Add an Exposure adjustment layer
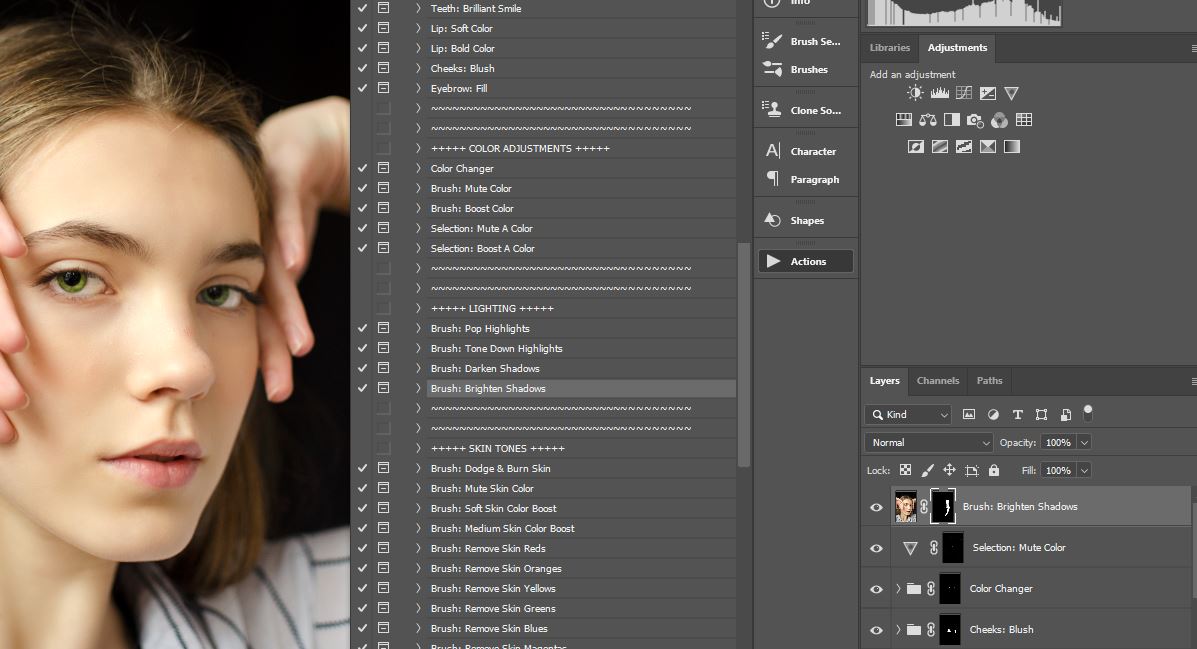 coord(988,93)
